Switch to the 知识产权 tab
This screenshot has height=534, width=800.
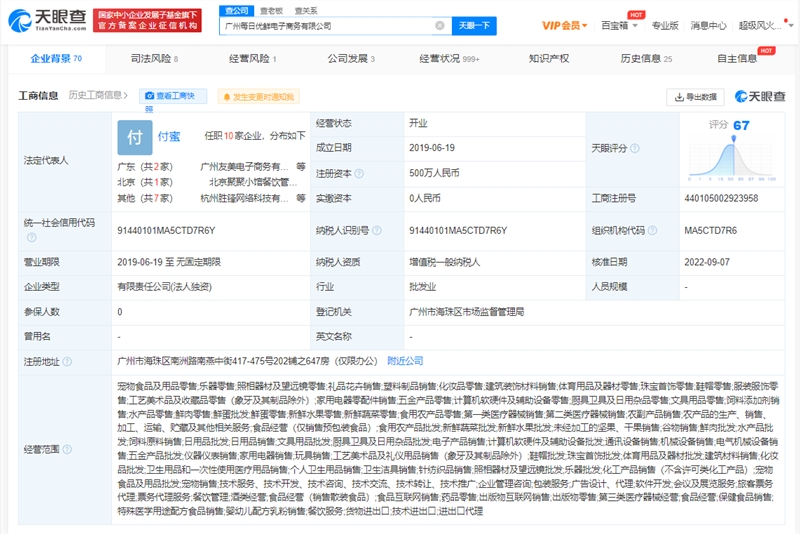(548, 59)
